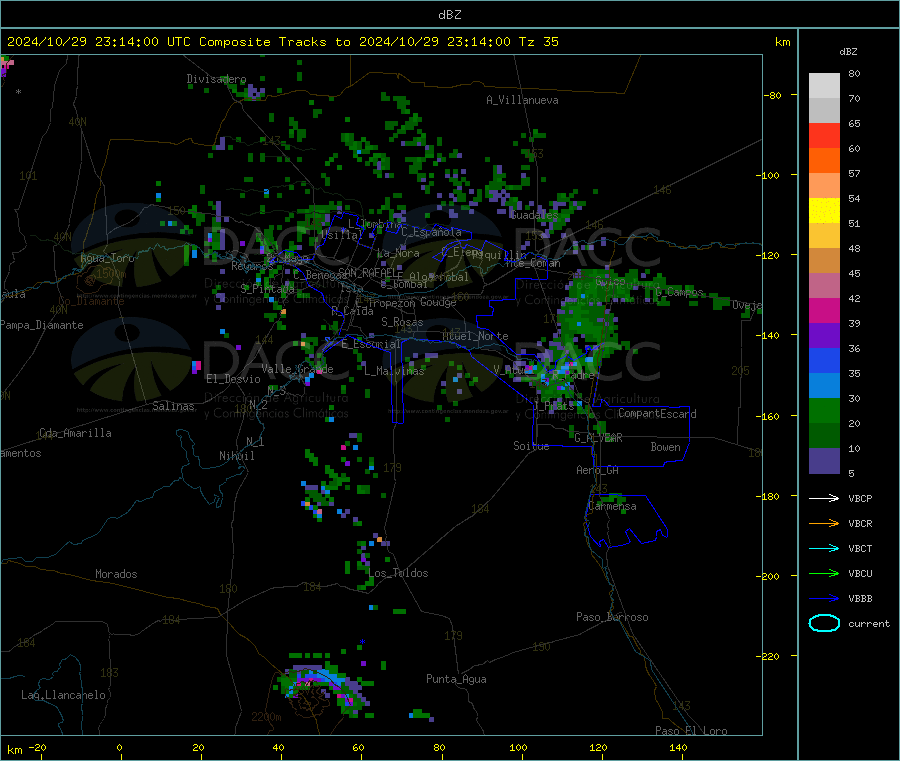Click the 100 km horizontal axis tick
Viewport: 900px width, 761px height.
(x=518, y=747)
